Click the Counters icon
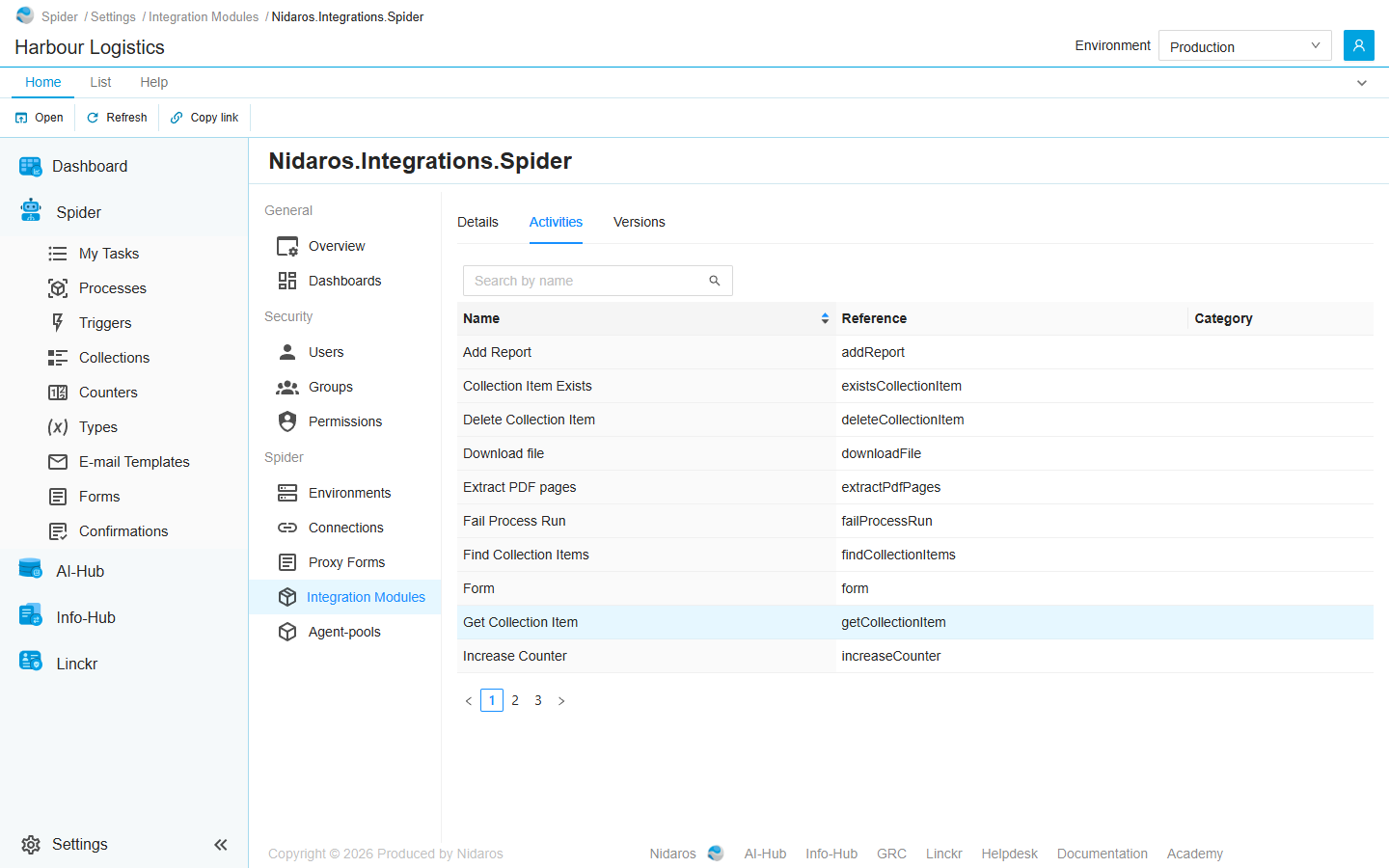This screenshot has width=1389, height=868. pyautogui.click(x=58, y=393)
